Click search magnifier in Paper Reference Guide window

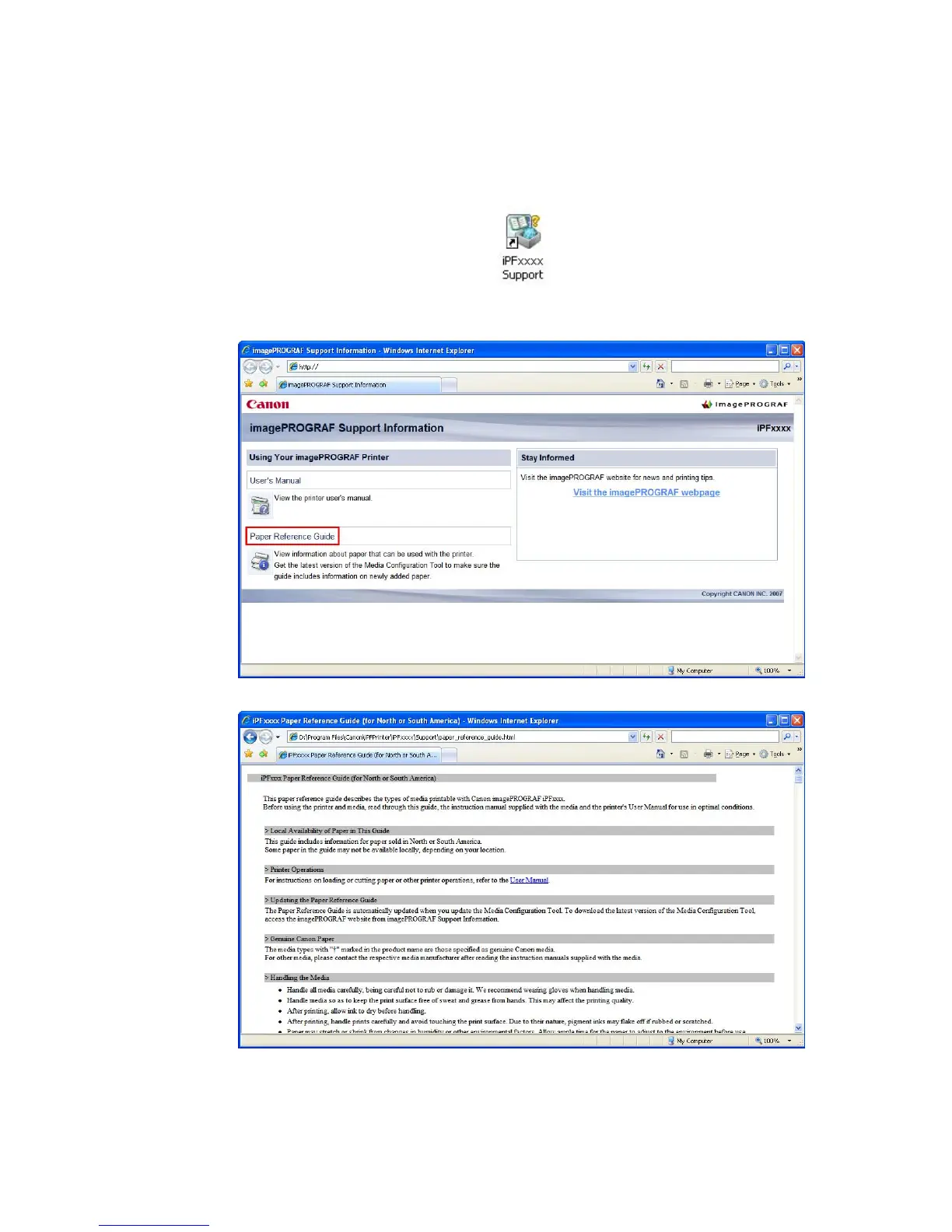[x=786, y=737]
